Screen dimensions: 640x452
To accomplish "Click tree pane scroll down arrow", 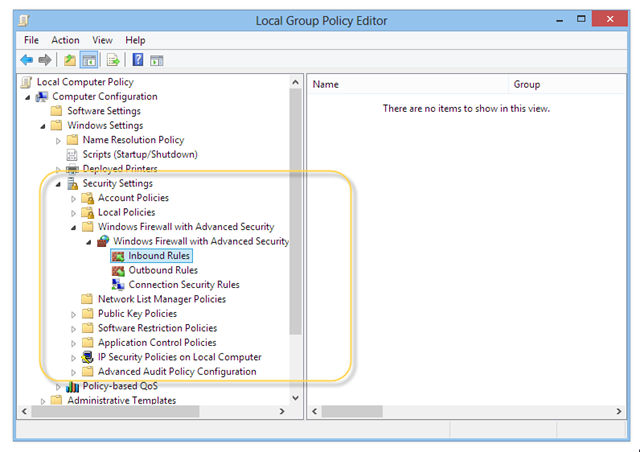I will click(x=296, y=398).
